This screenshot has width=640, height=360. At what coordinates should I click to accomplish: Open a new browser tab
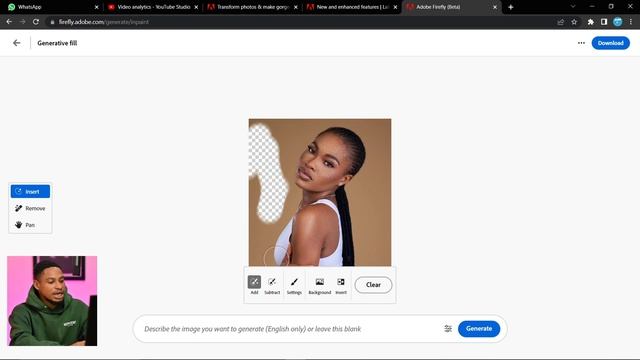pyautogui.click(x=511, y=7)
